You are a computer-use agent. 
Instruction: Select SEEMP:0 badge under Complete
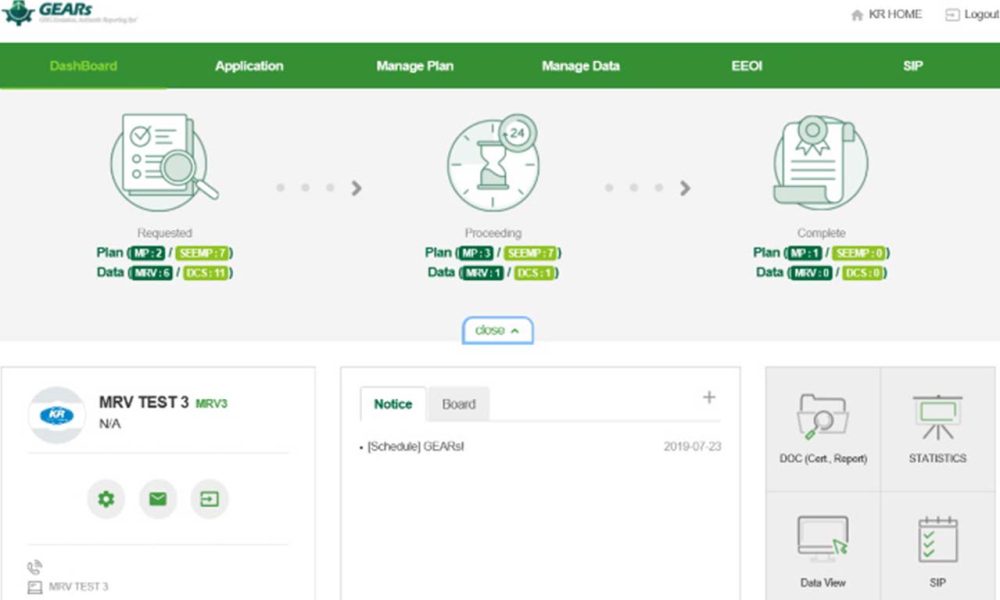[x=859, y=253]
